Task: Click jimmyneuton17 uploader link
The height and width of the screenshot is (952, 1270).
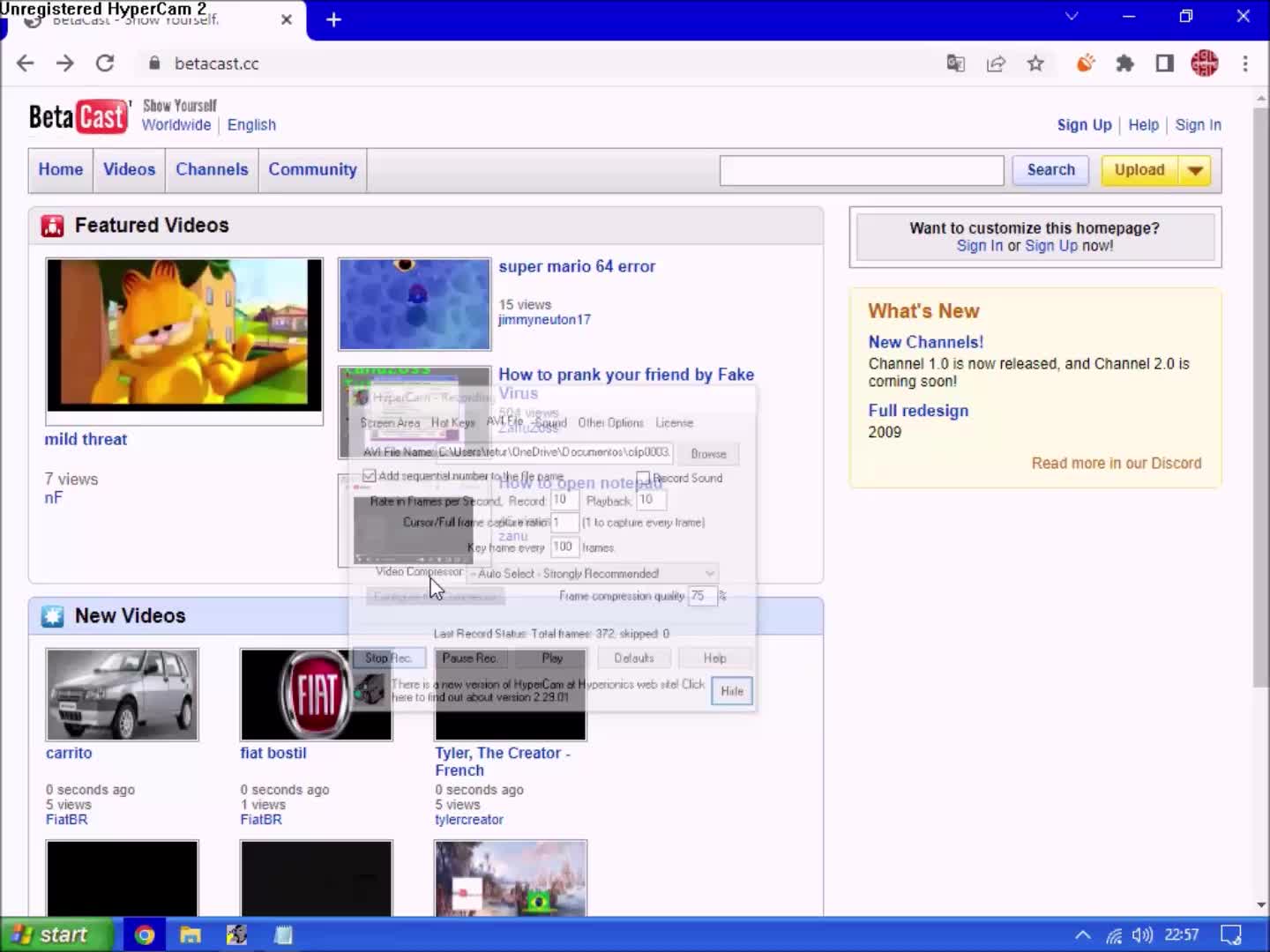Action: pos(544,320)
